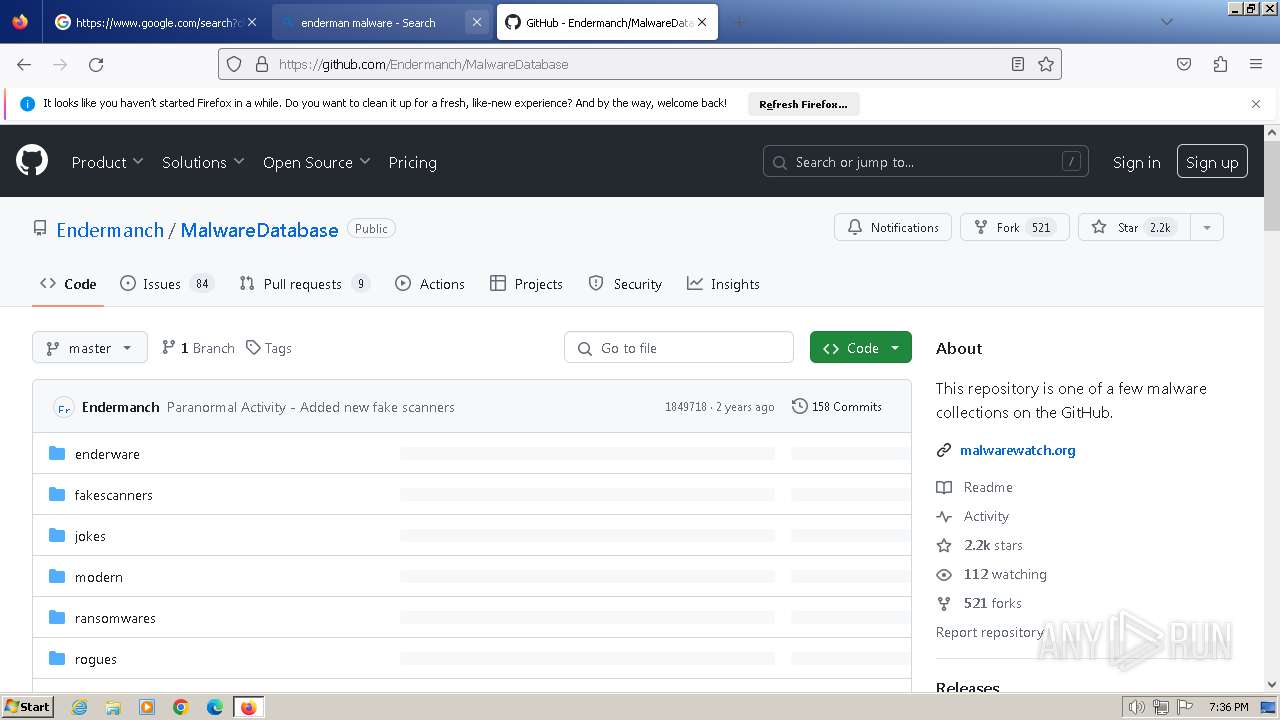The height and width of the screenshot is (720, 1280).
Task: Switch to the Issues tab
Action: tap(166, 284)
